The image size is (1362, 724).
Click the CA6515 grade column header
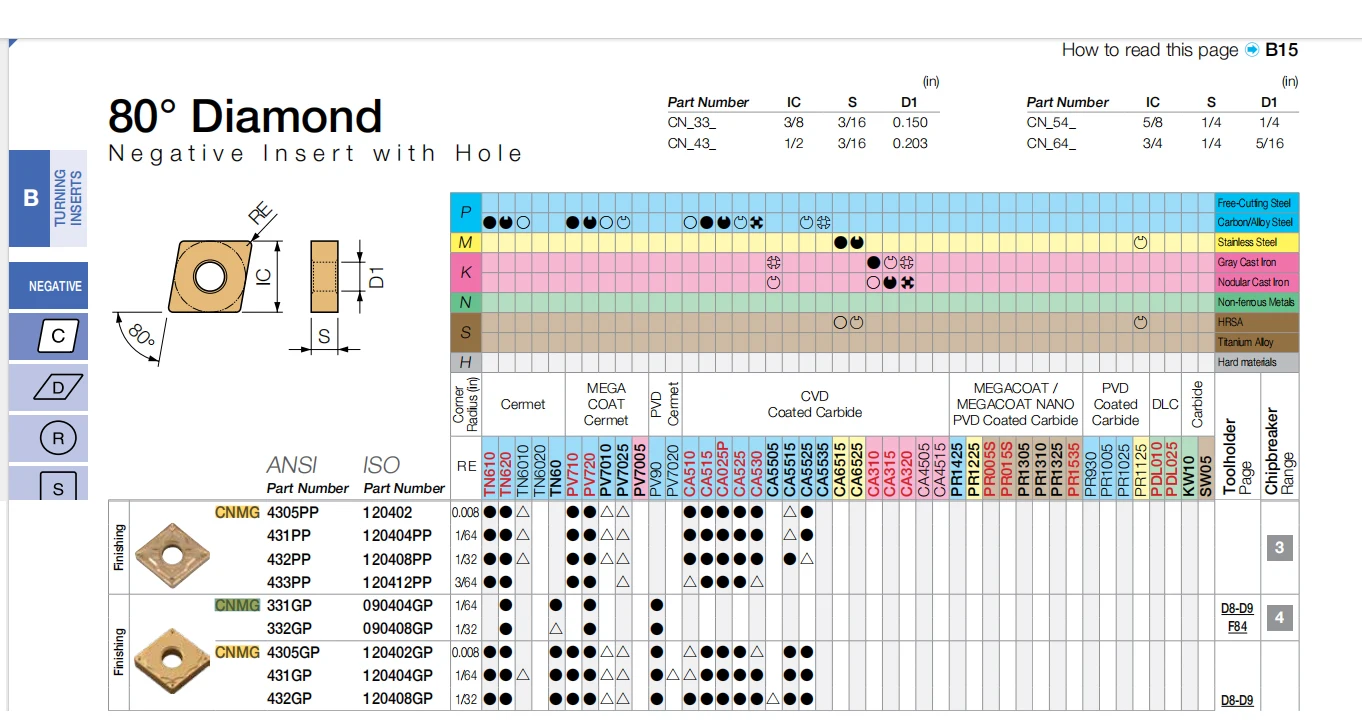[x=840, y=468]
